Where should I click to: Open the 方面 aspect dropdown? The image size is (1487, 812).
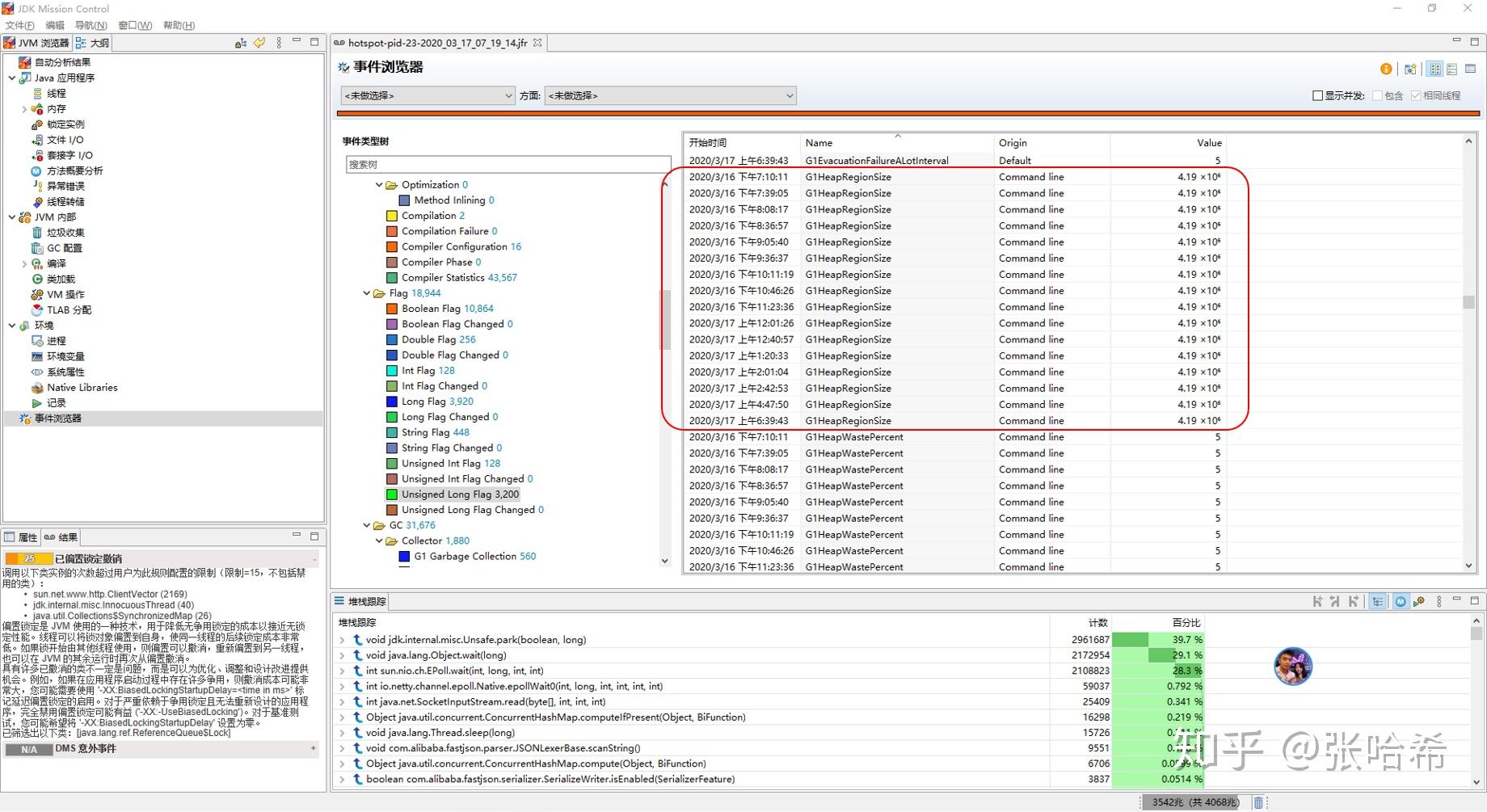(x=670, y=95)
